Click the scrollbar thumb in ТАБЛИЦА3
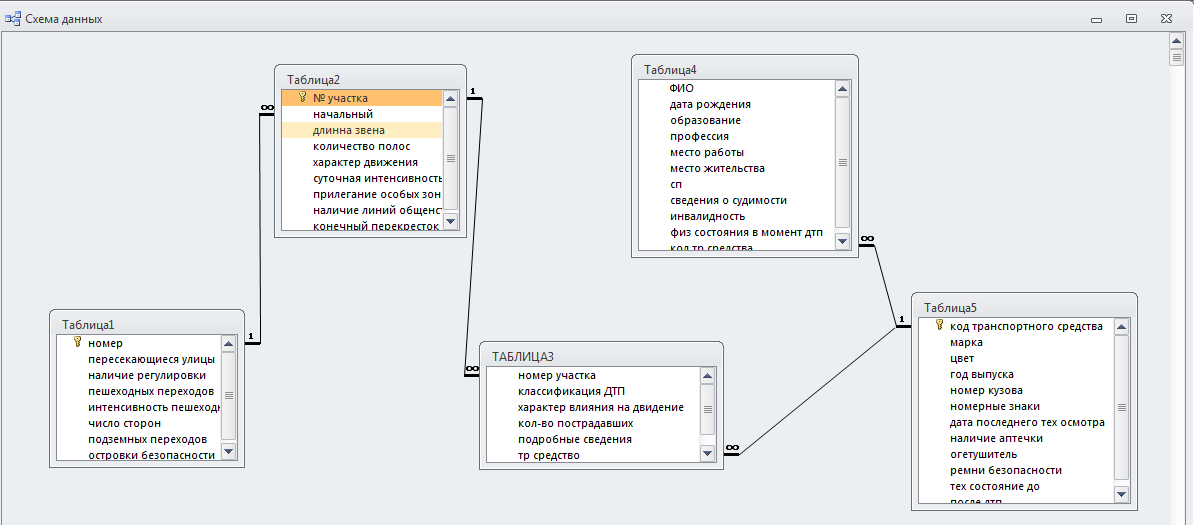The width and height of the screenshot is (1194, 525). tap(707, 409)
